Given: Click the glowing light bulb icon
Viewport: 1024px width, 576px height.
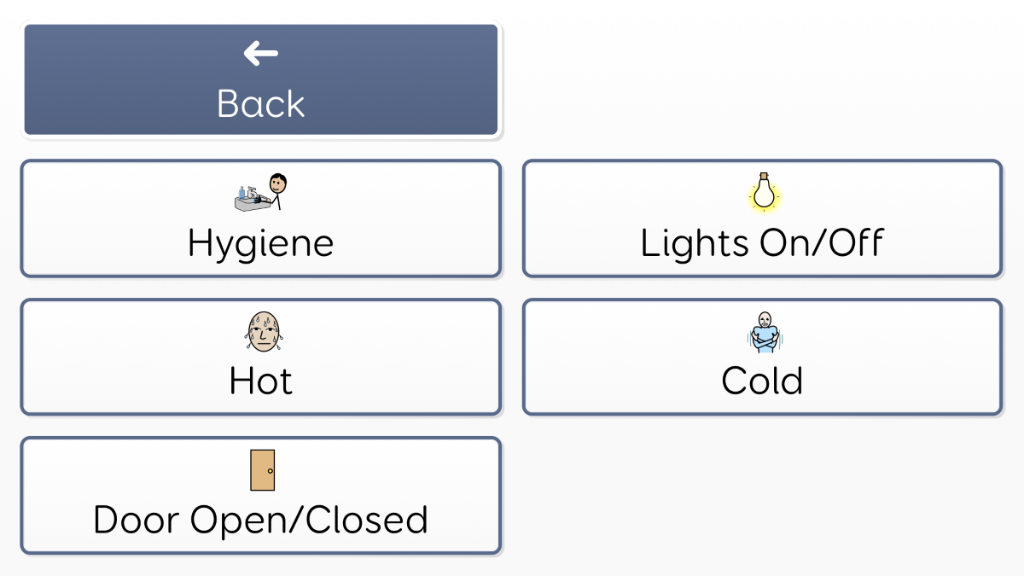Looking at the screenshot, I should tap(763, 192).
